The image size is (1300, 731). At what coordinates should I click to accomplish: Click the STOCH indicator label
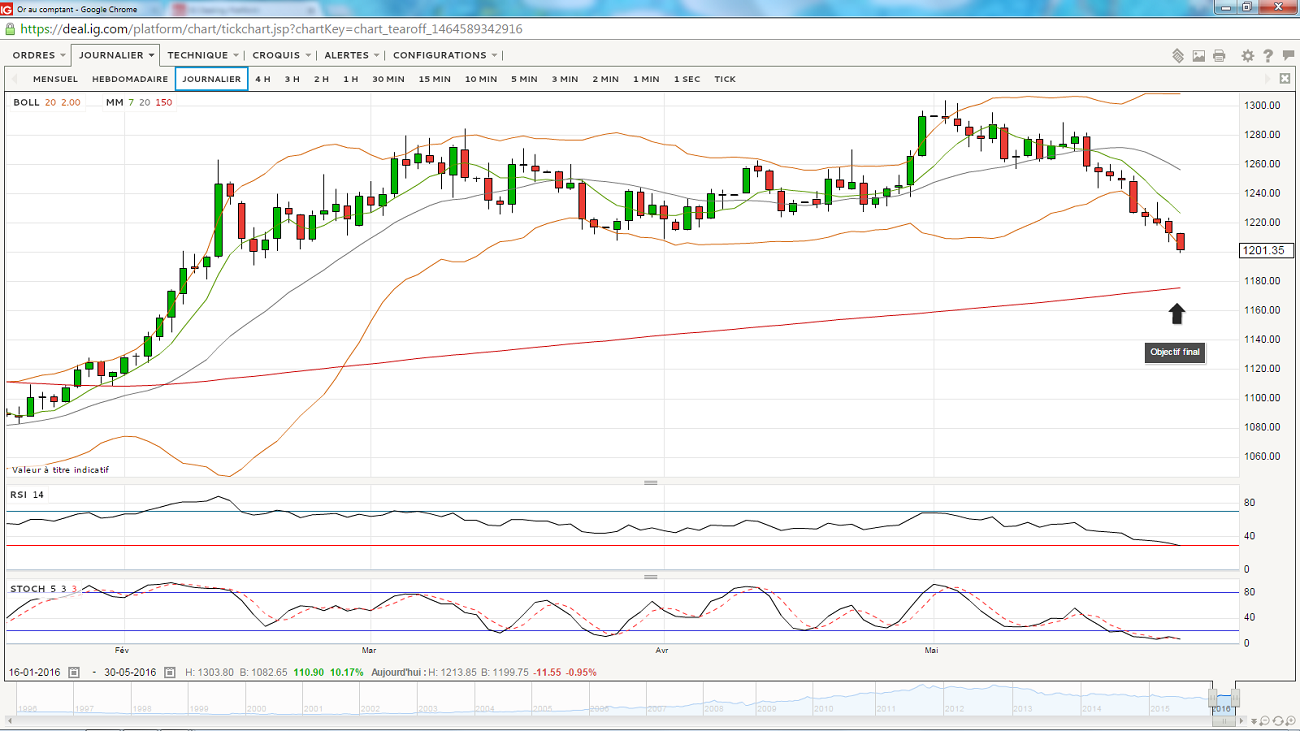point(27,589)
